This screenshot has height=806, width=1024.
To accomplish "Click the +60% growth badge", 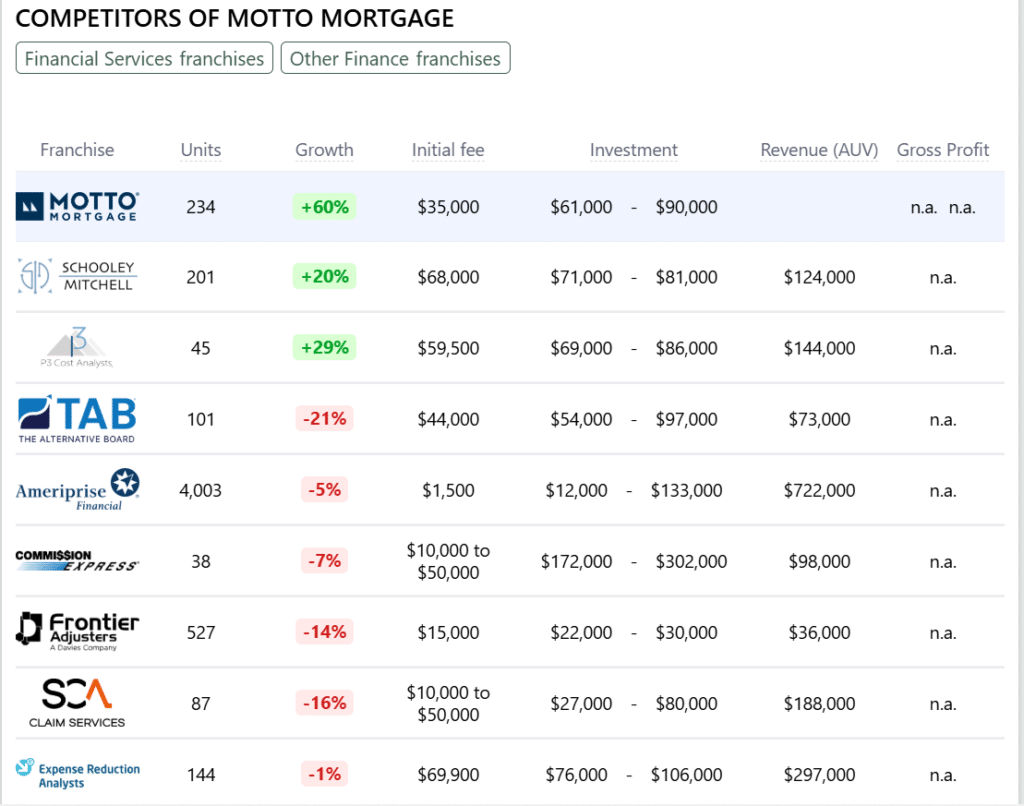I will (x=324, y=207).
